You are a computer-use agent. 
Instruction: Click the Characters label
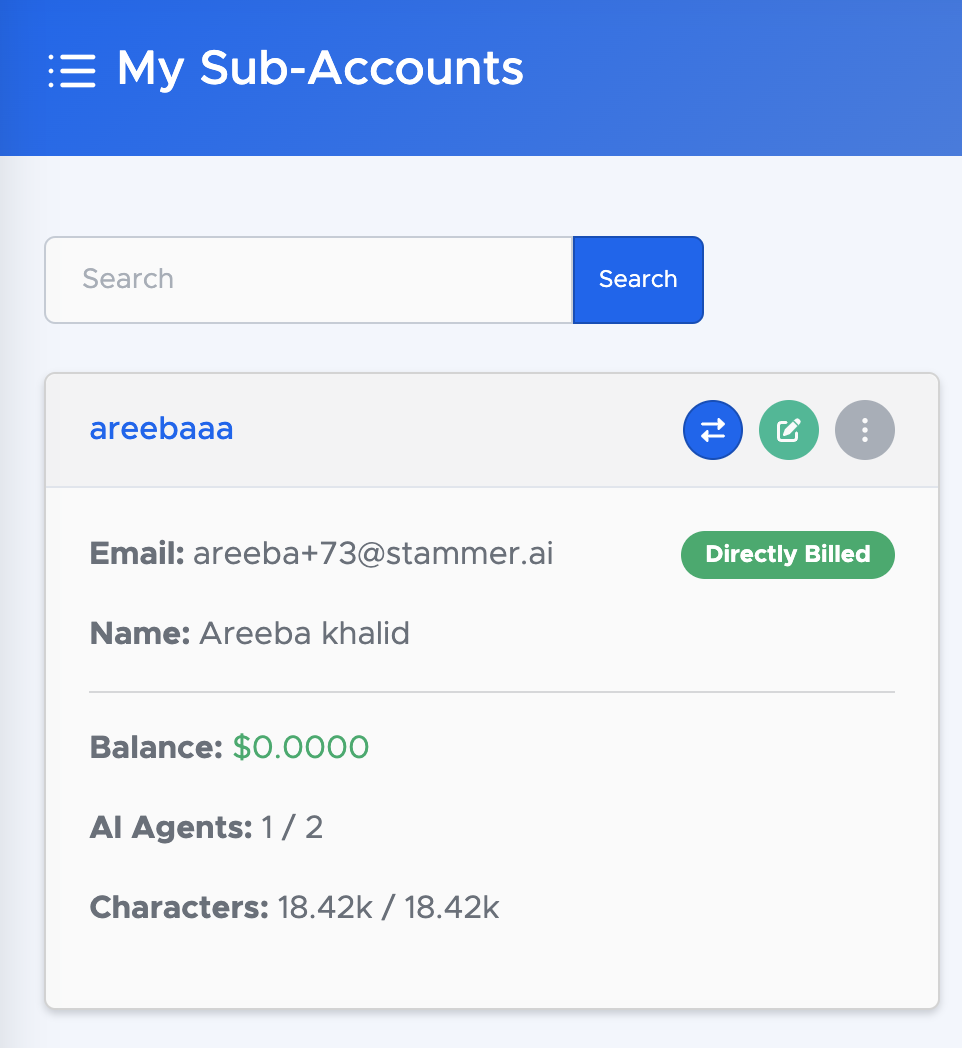pyautogui.click(x=179, y=907)
